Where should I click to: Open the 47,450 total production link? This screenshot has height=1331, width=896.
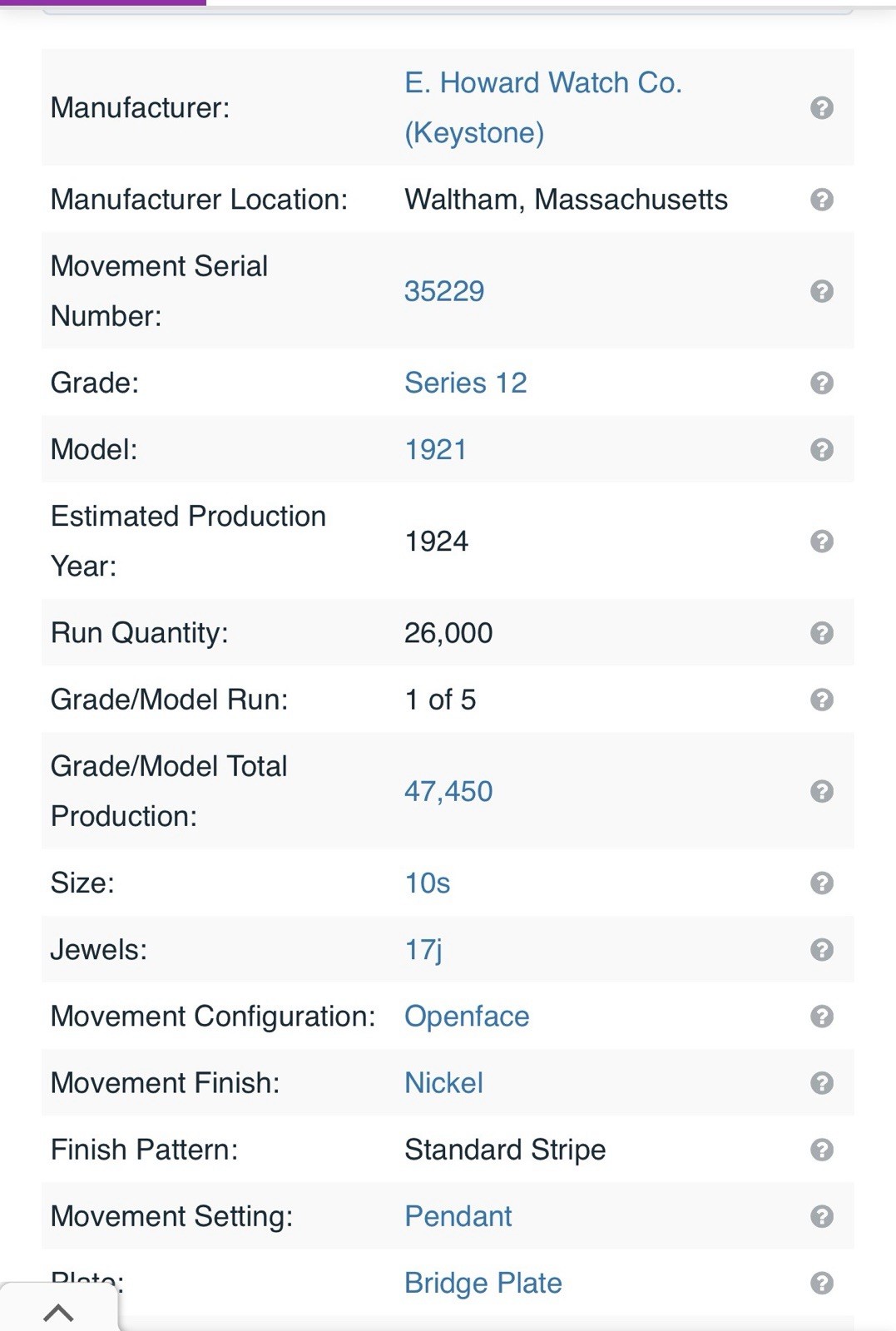(x=448, y=791)
